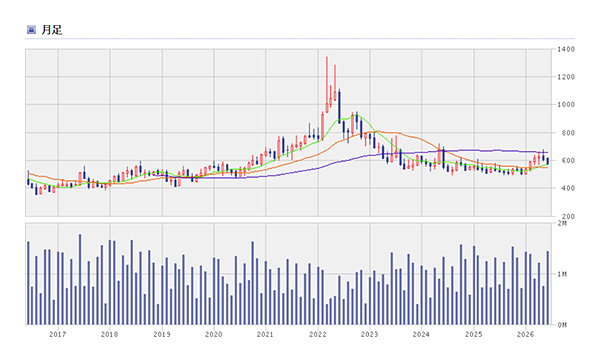
Task: Click the 200 price axis label
Action: tap(568, 216)
